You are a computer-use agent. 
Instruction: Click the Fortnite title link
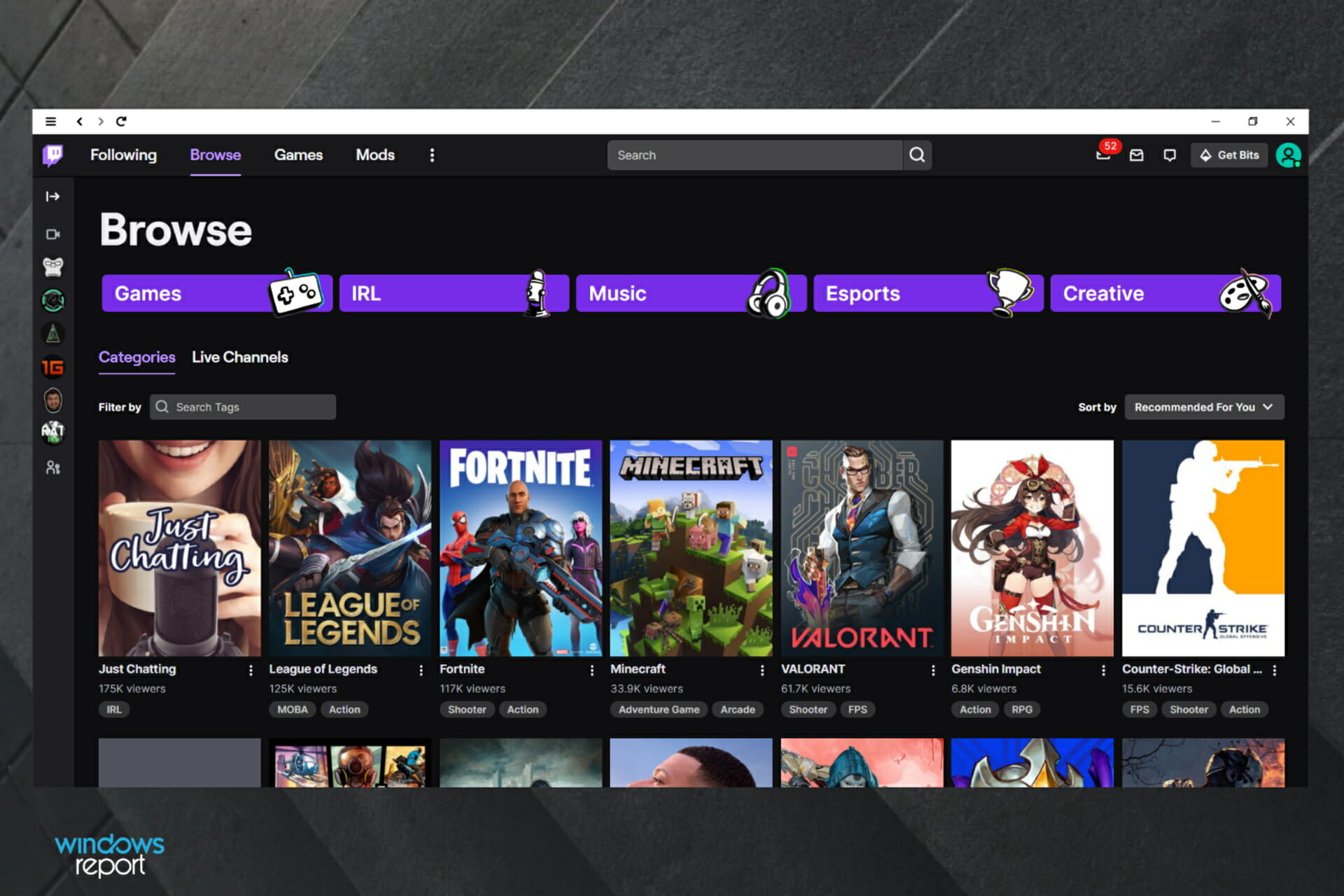coord(462,669)
